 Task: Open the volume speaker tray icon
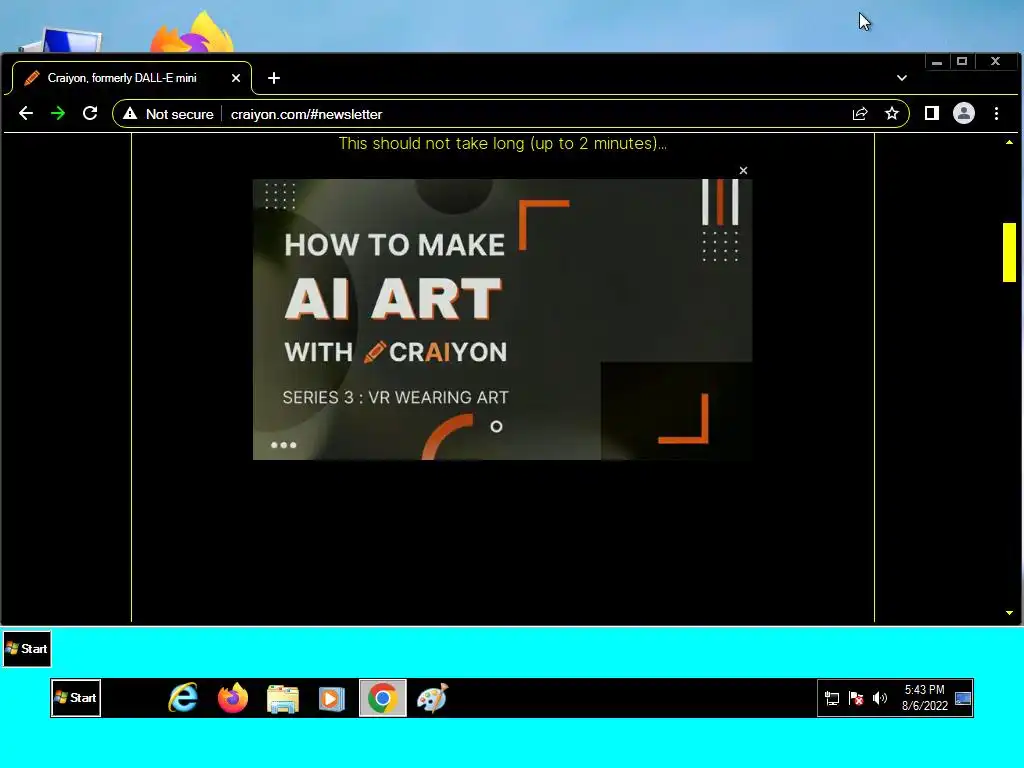click(880, 699)
